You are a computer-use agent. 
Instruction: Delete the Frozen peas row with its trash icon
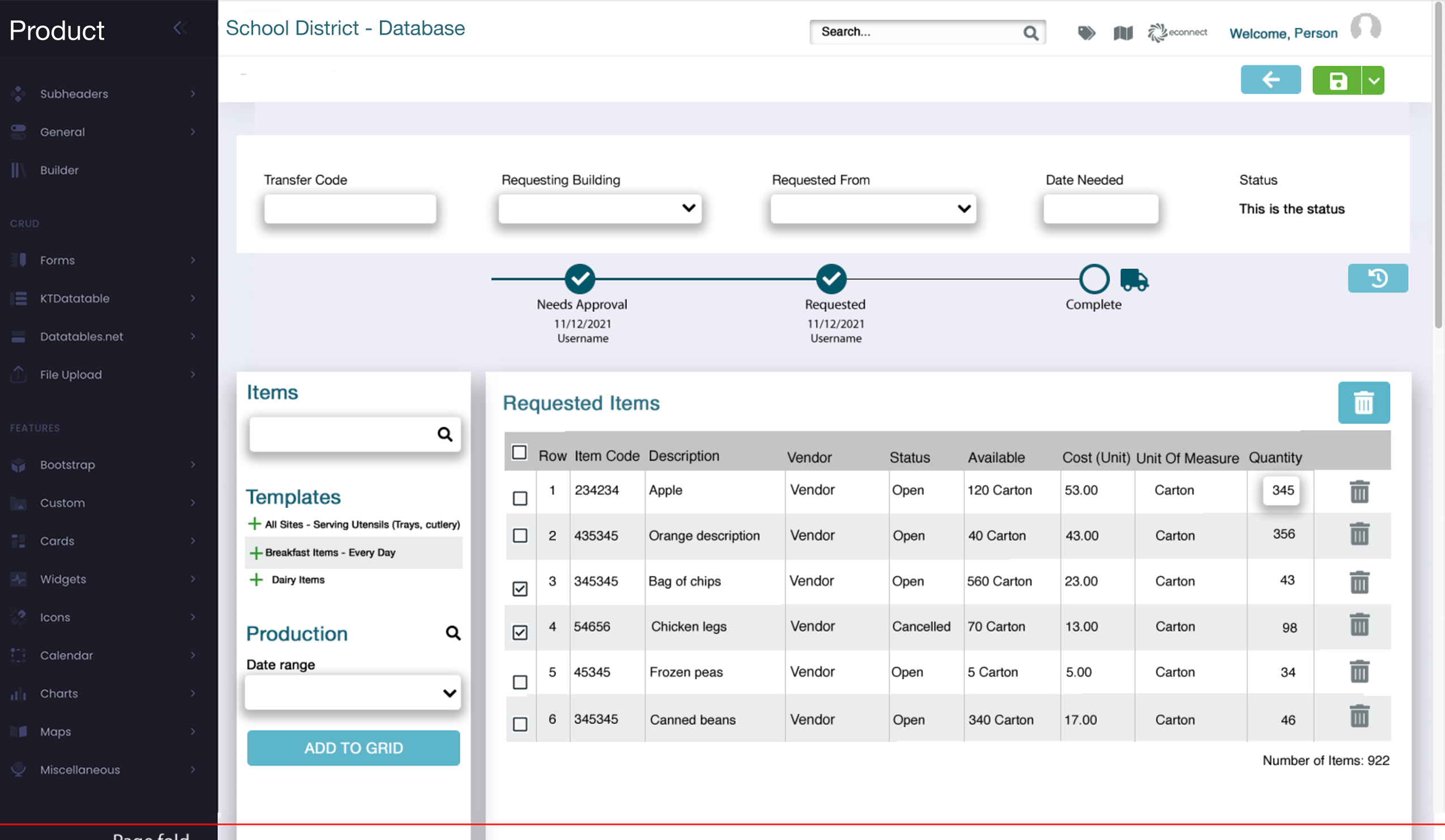point(1360,672)
